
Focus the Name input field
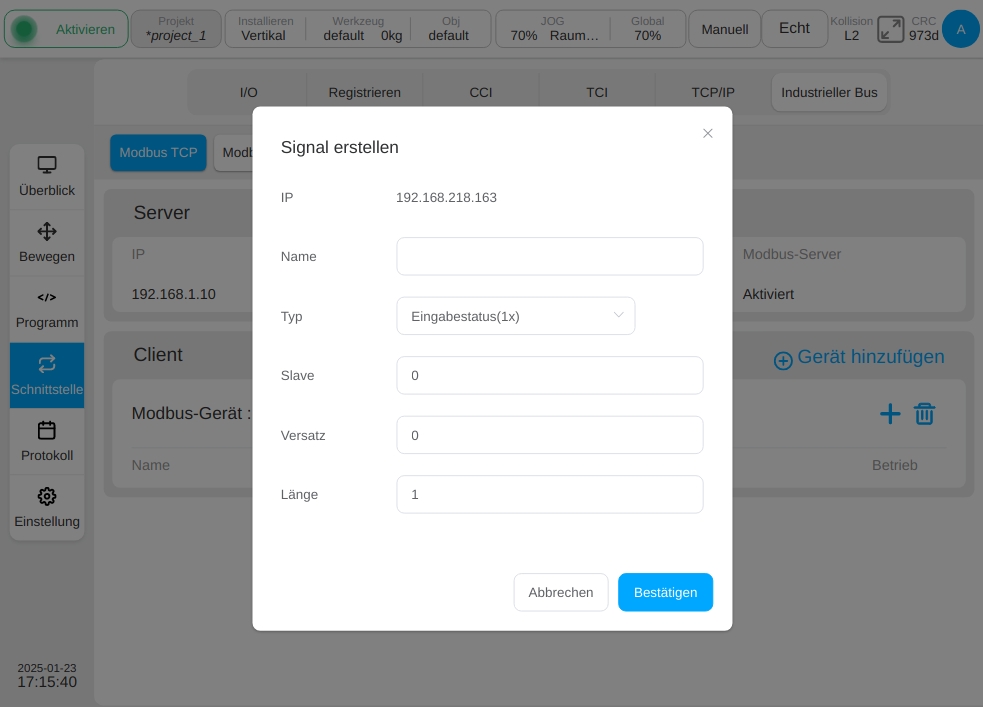pyautogui.click(x=550, y=256)
